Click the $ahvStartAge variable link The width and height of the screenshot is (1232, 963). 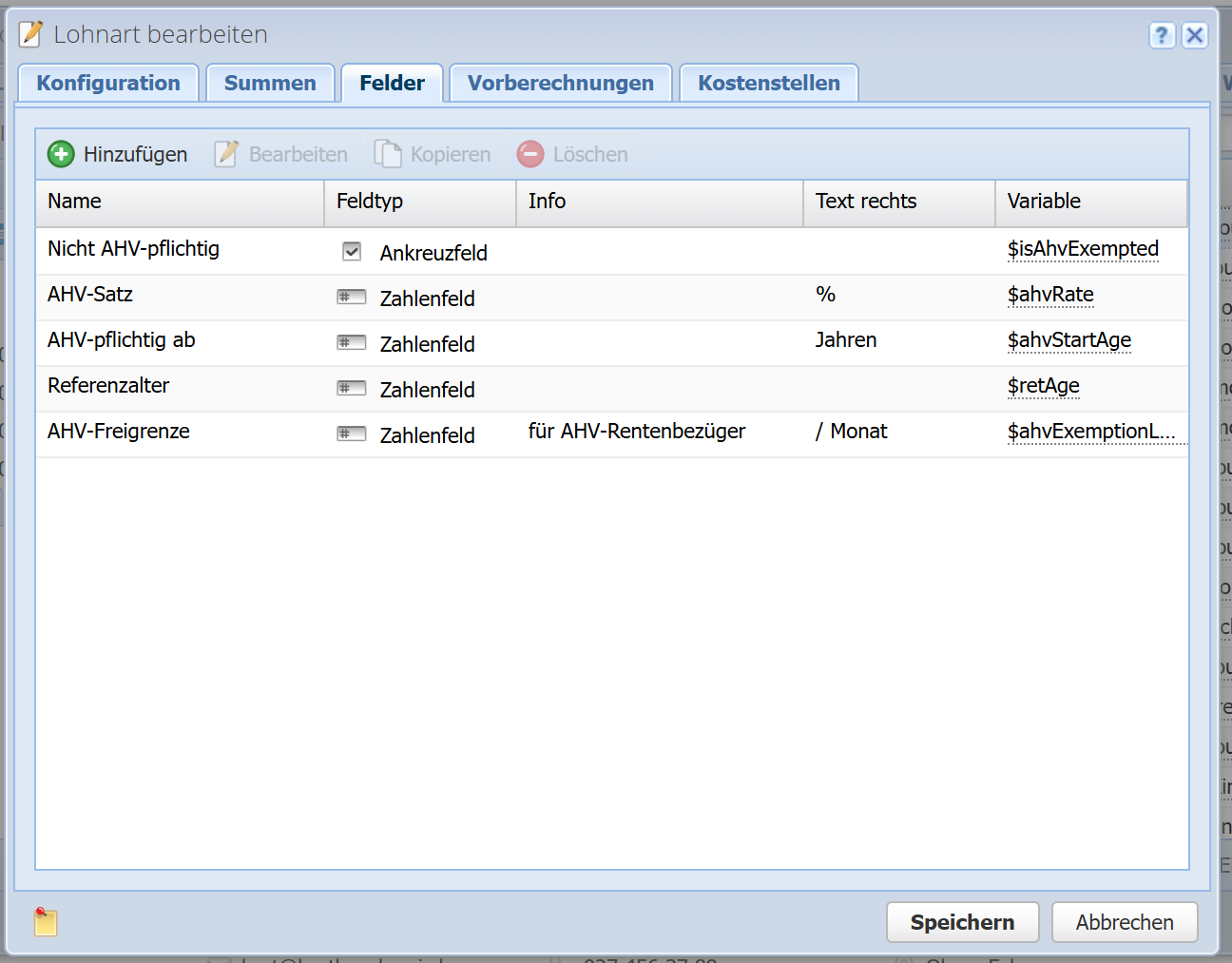pos(1068,340)
